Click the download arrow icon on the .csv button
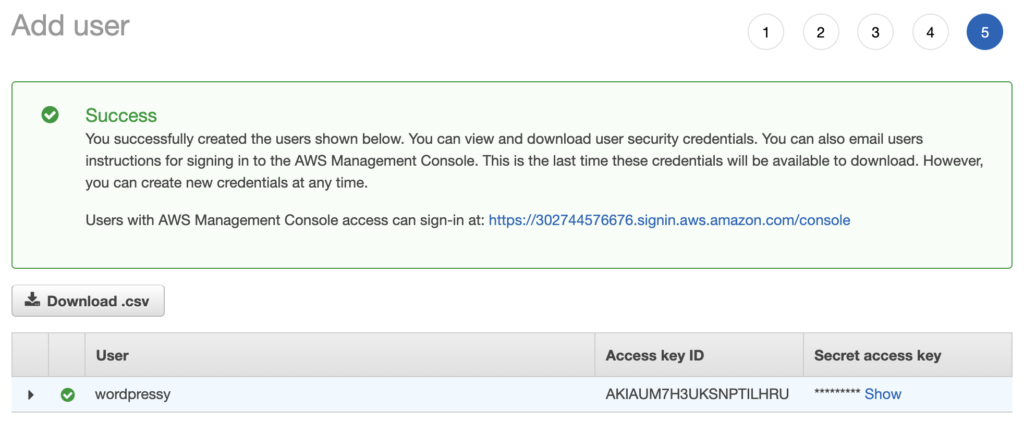This screenshot has height=423, width=1024. pyautogui.click(x=32, y=300)
